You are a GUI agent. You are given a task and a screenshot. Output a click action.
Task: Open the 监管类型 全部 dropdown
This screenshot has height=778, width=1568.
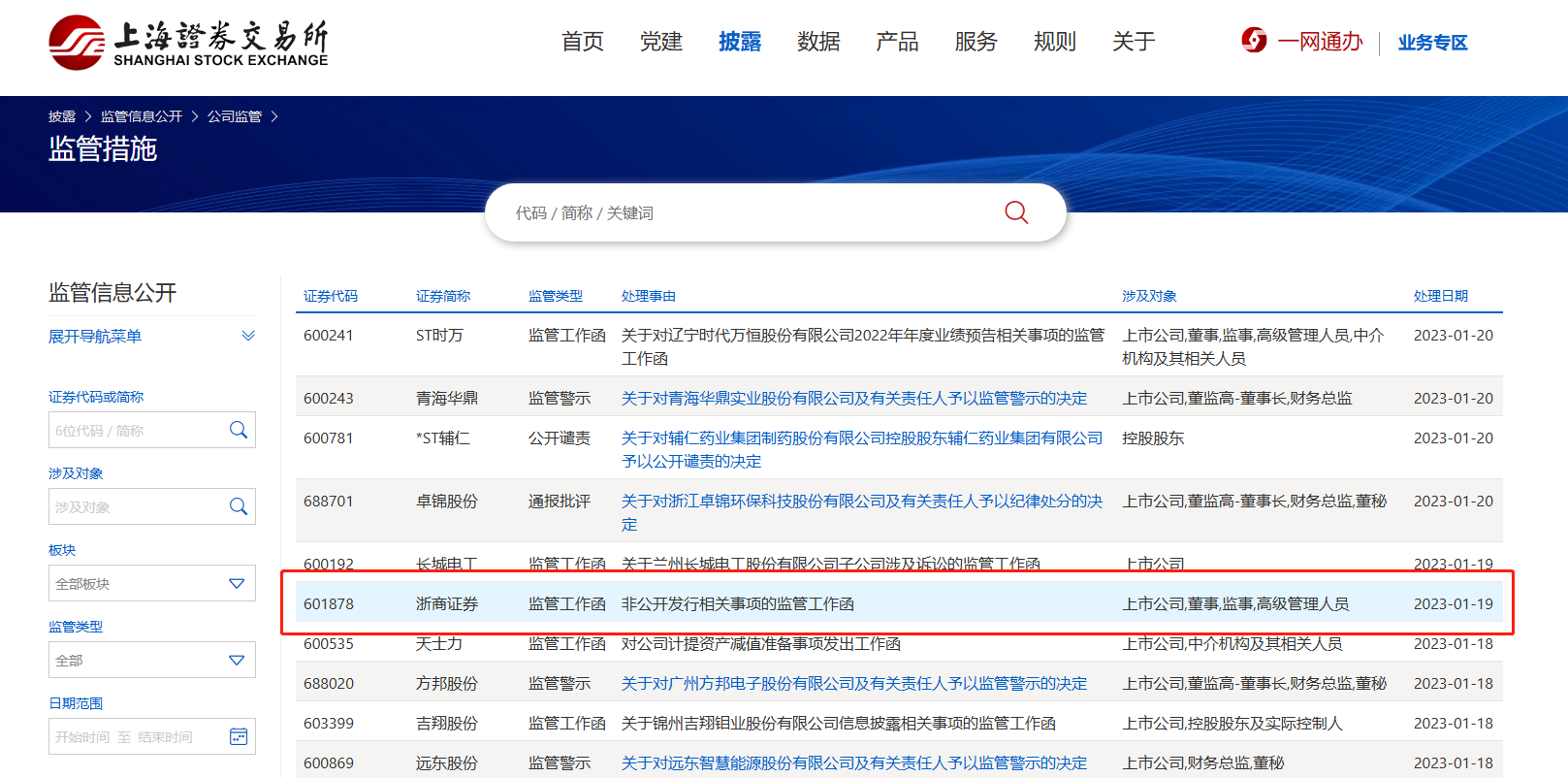[152, 660]
